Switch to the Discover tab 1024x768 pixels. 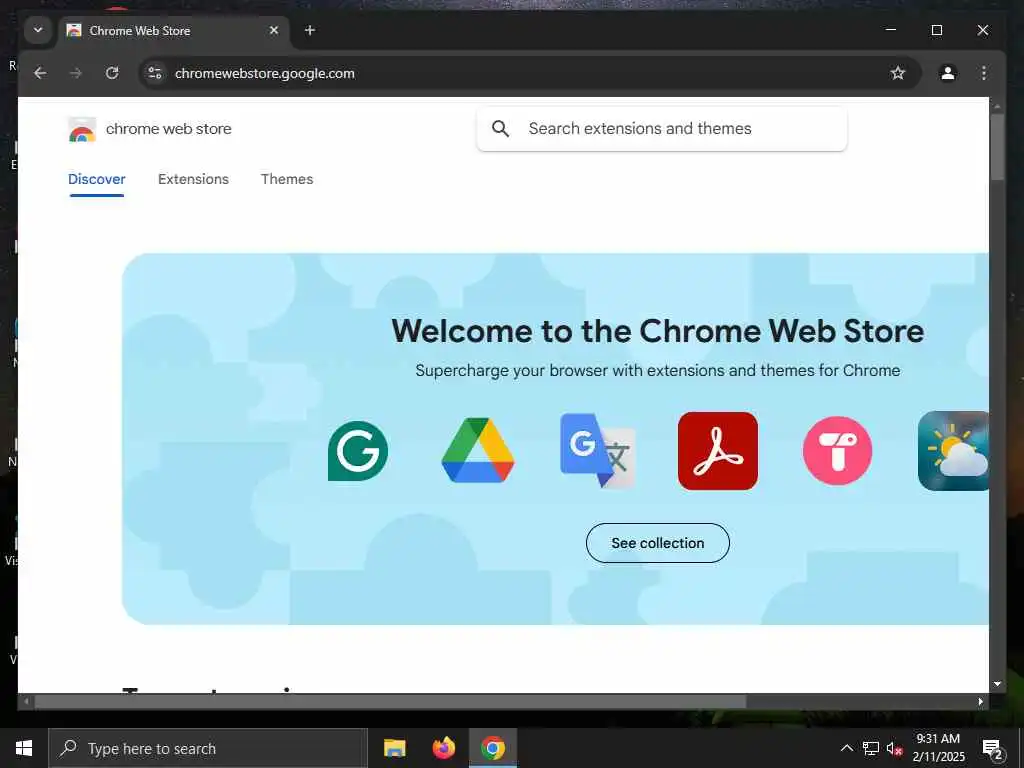(x=97, y=179)
